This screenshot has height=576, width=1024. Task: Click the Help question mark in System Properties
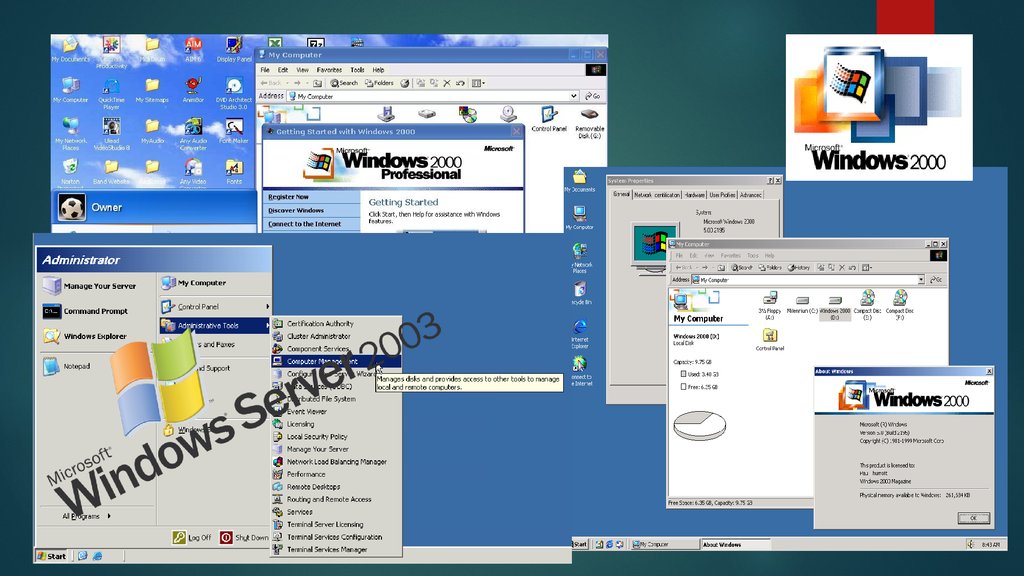[x=769, y=181]
